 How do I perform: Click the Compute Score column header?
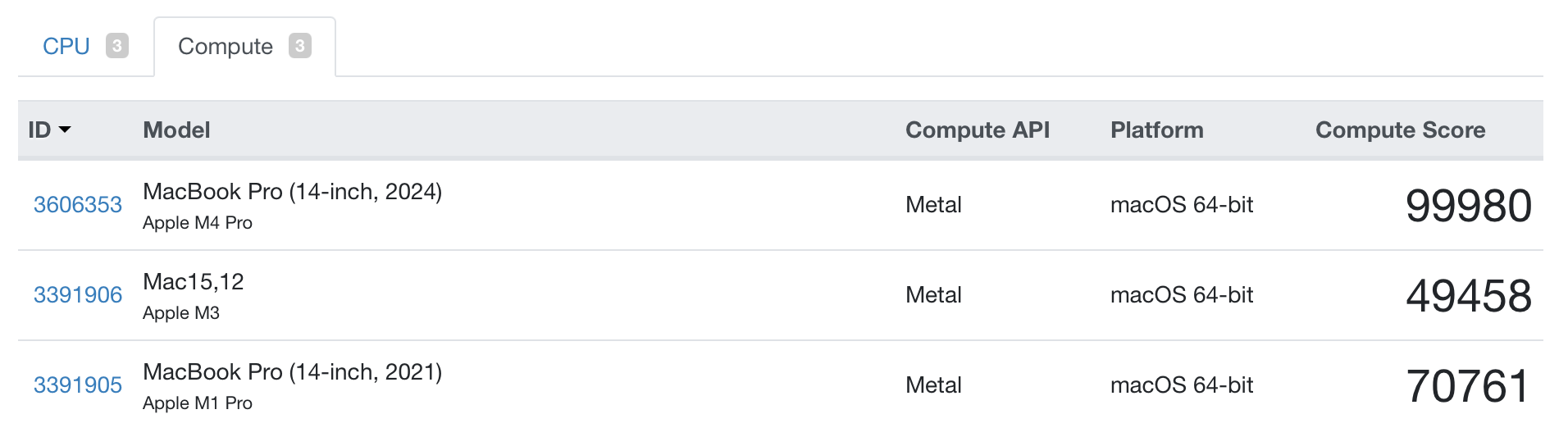1401,130
